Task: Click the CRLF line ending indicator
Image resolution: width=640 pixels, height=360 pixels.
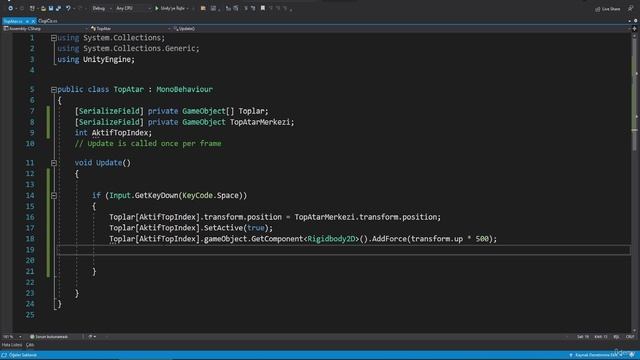Action: click(x=630, y=337)
